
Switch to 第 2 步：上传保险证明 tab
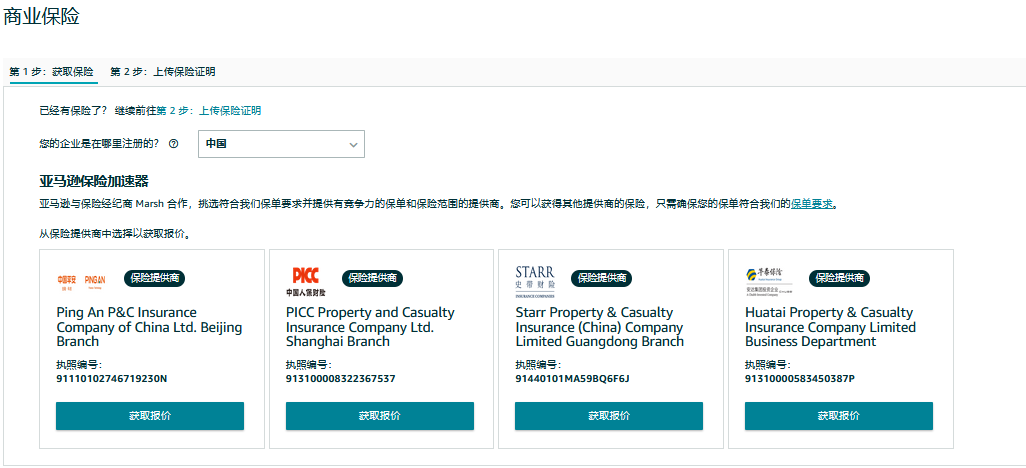tap(162, 72)
